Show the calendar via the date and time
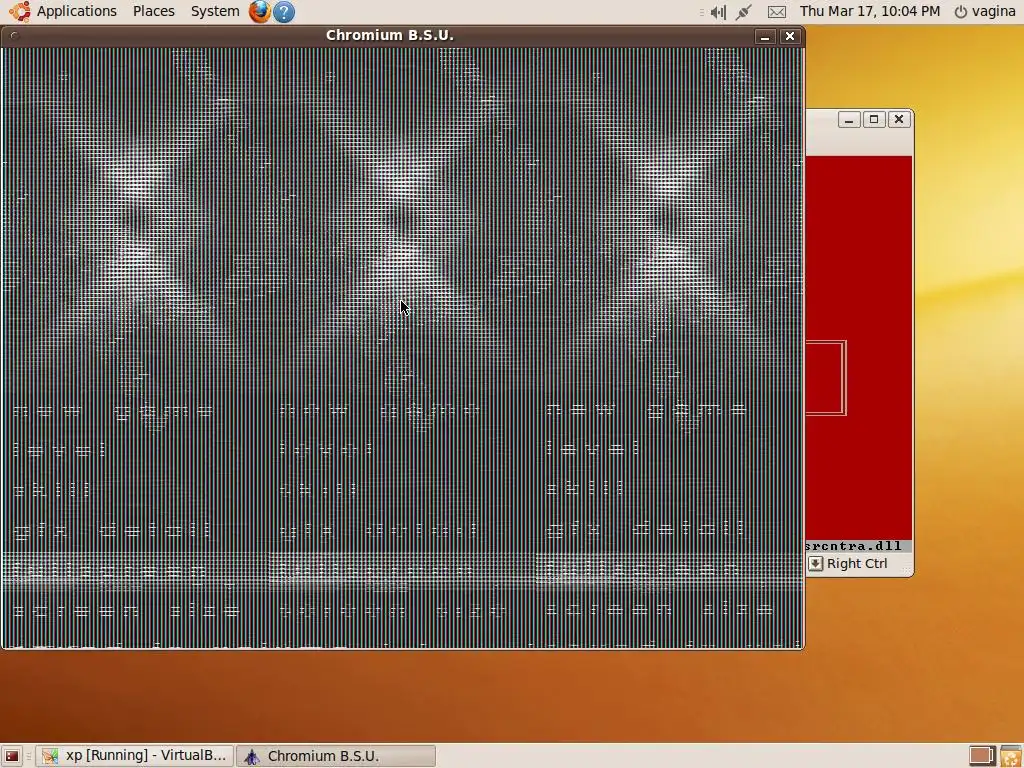 pyautogui.click(x=870, y=11)
